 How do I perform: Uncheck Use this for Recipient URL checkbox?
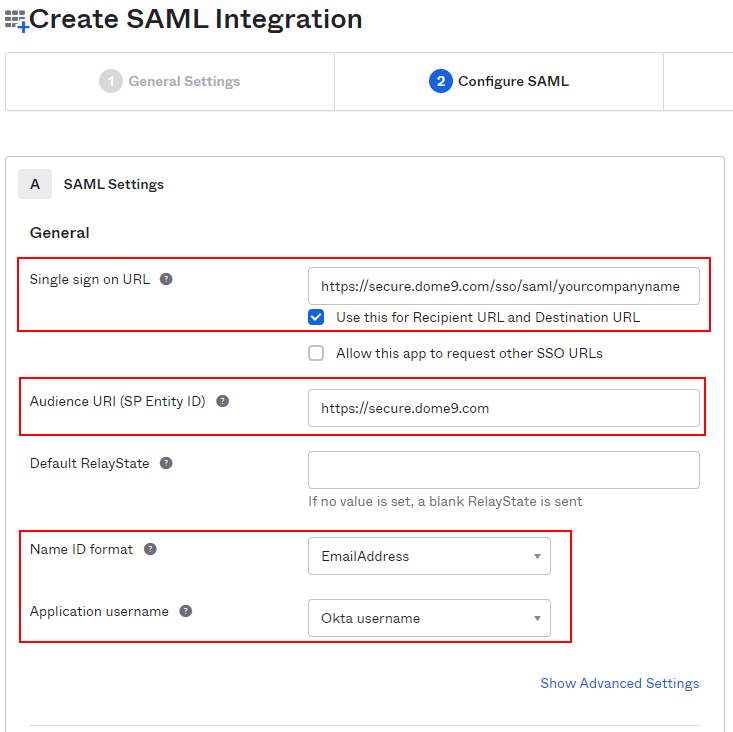[316, 317]
